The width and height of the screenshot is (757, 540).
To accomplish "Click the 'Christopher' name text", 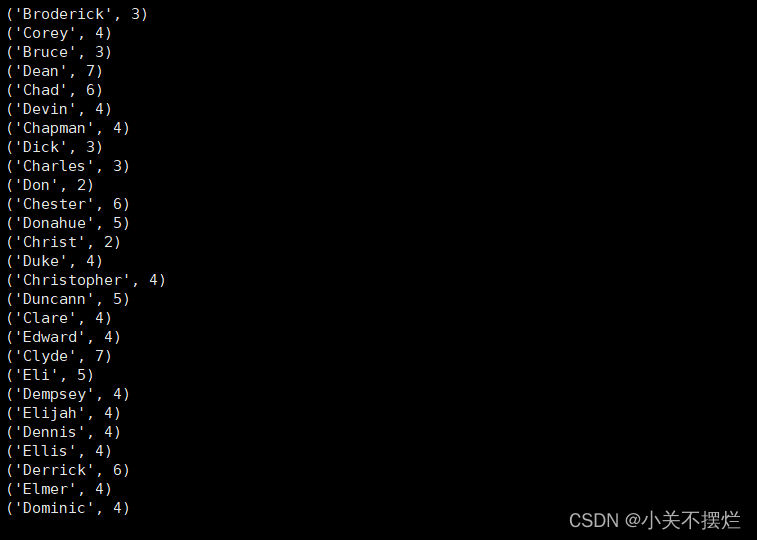I will tap(72, 280).
